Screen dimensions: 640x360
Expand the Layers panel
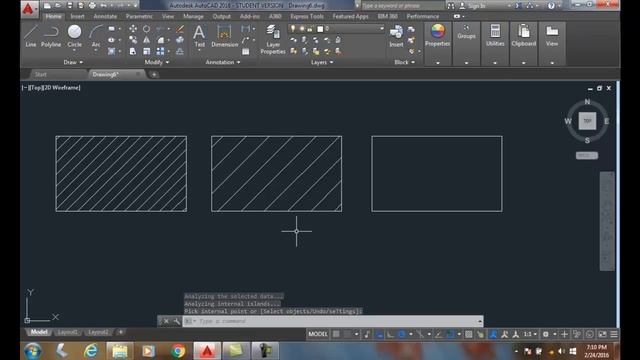click(x=322, y=62)
